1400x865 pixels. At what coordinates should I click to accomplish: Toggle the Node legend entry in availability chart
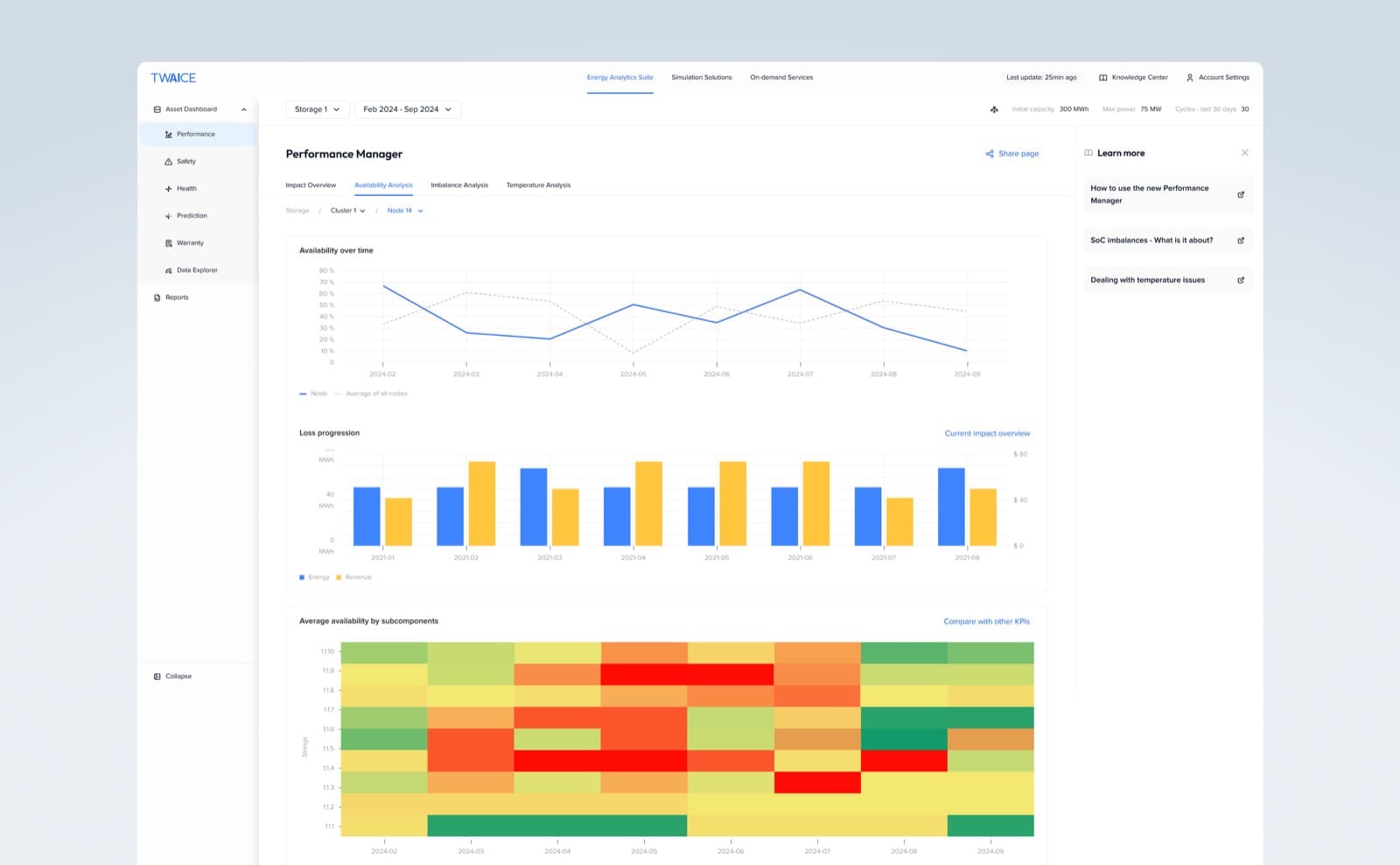click(x=313, y=394)
